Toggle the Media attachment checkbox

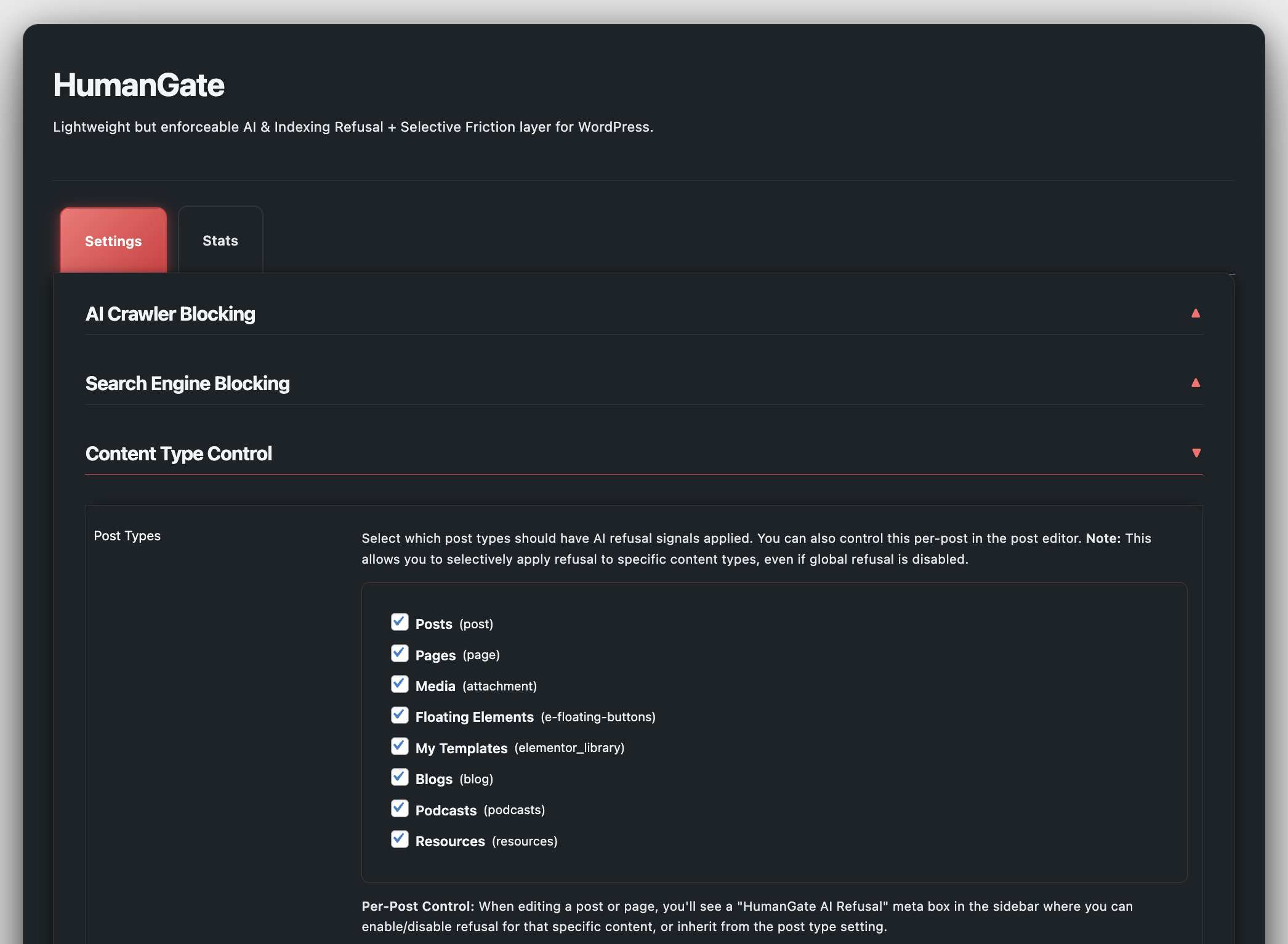400,684
